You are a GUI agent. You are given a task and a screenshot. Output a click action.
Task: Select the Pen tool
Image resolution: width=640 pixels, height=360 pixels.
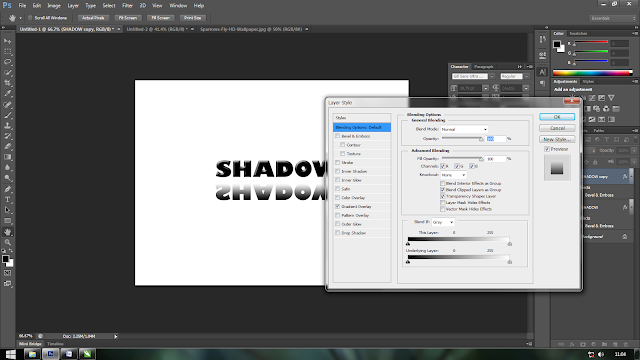pos(7,189)
